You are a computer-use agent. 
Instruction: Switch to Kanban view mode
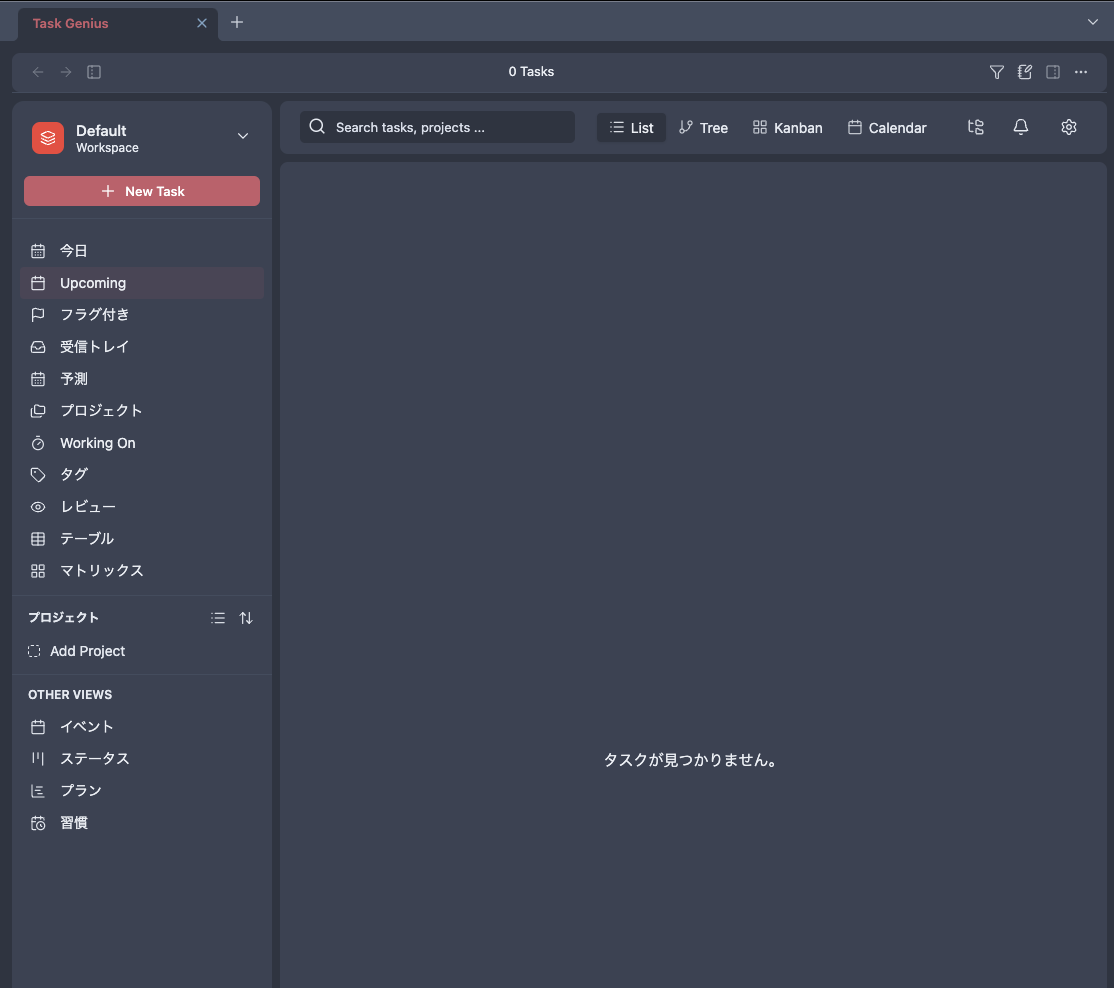click(788, 128)
